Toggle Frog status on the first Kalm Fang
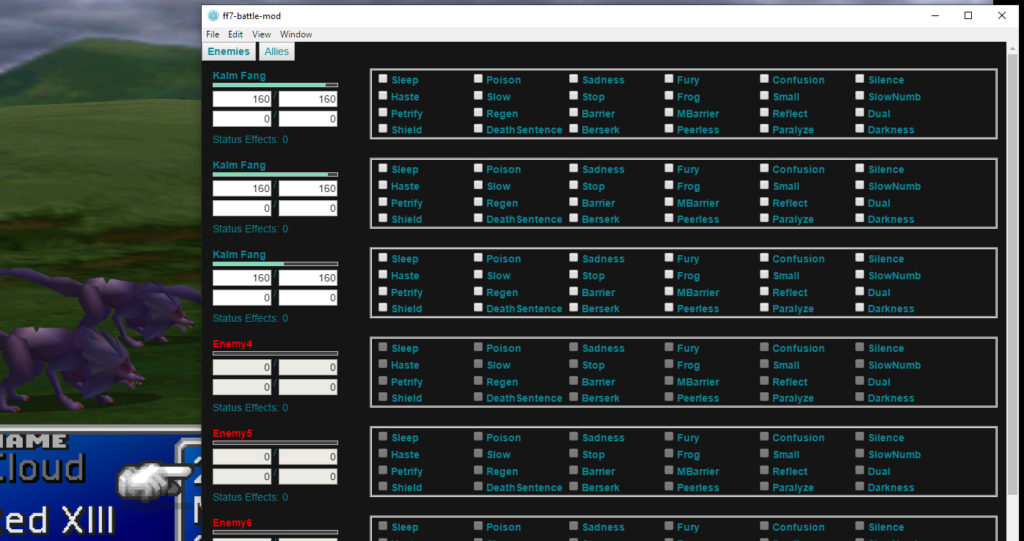Viewport: 1024px width, 541px height. coord(669,96)
